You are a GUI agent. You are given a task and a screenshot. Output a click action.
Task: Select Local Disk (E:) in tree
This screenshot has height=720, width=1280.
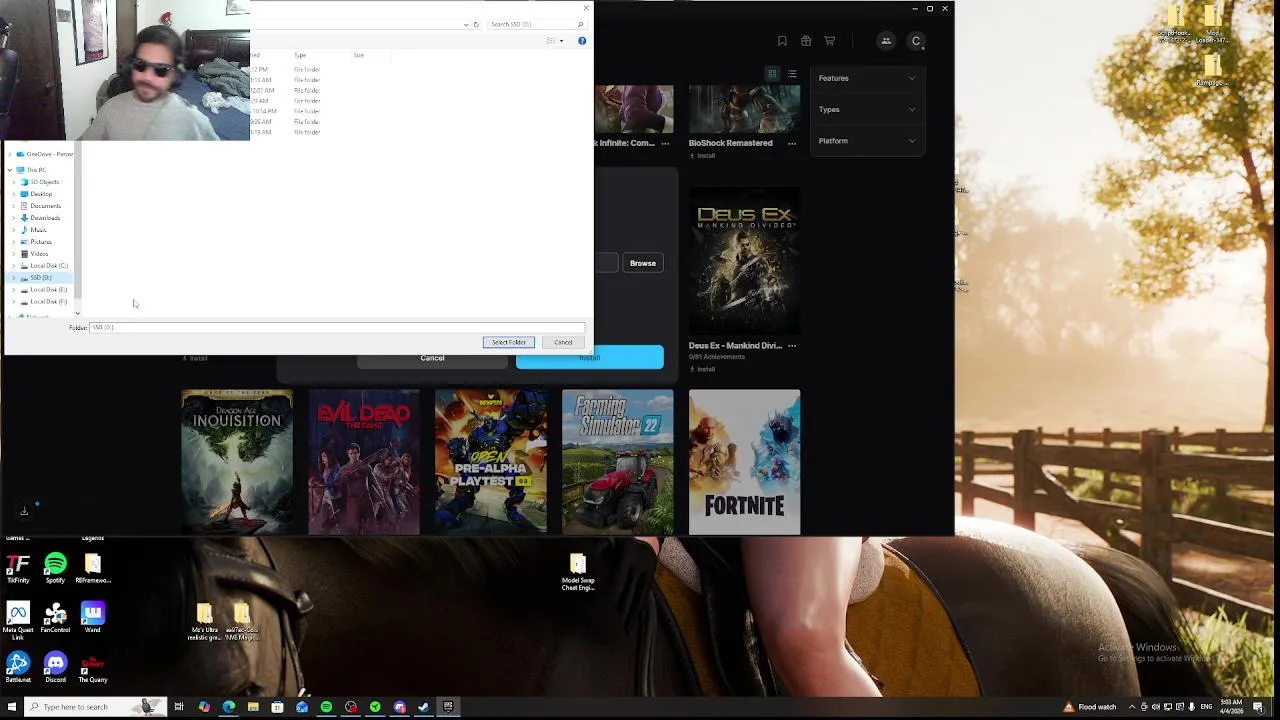(45, 290)
